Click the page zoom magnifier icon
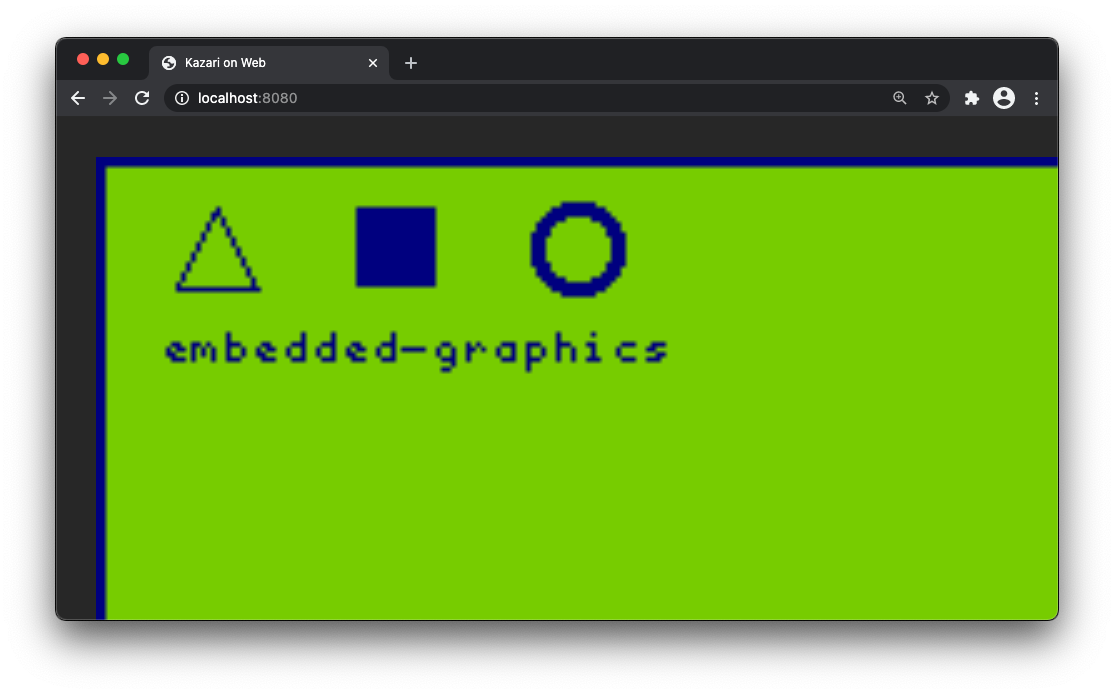The image size is (1114, 694). tap(899, 98)
